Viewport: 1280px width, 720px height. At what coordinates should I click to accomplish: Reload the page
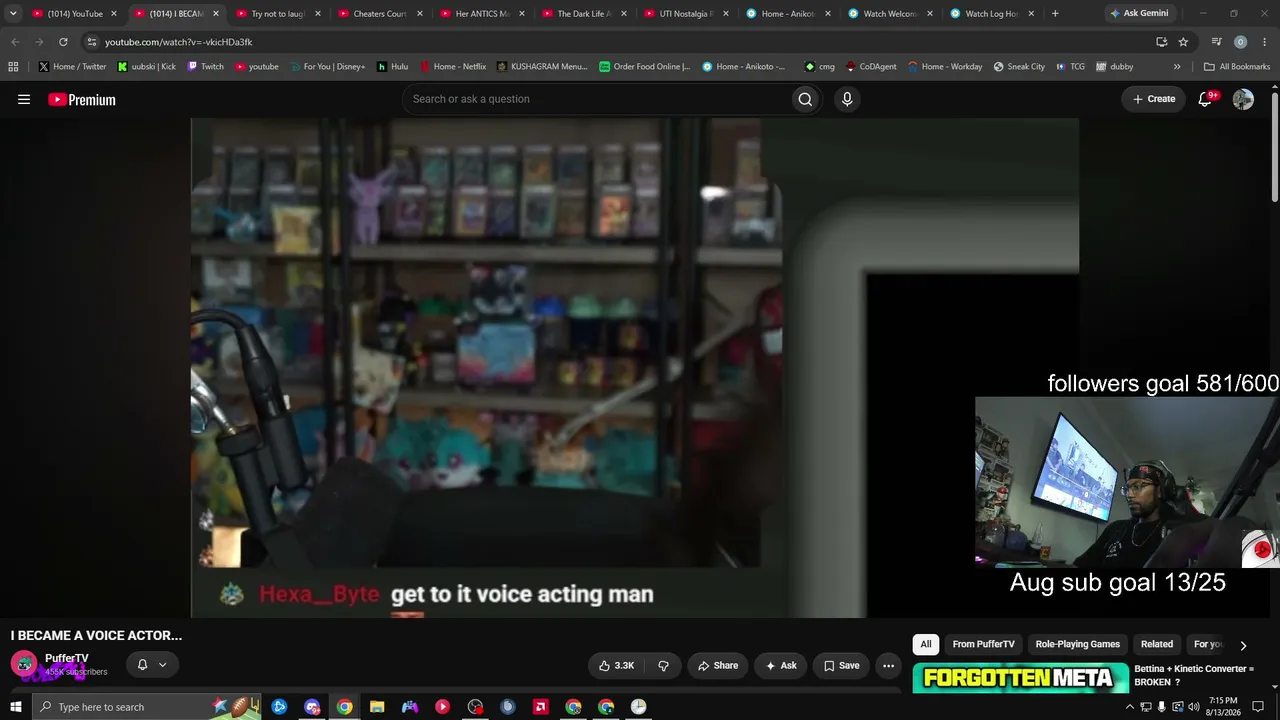pos(63,42)
